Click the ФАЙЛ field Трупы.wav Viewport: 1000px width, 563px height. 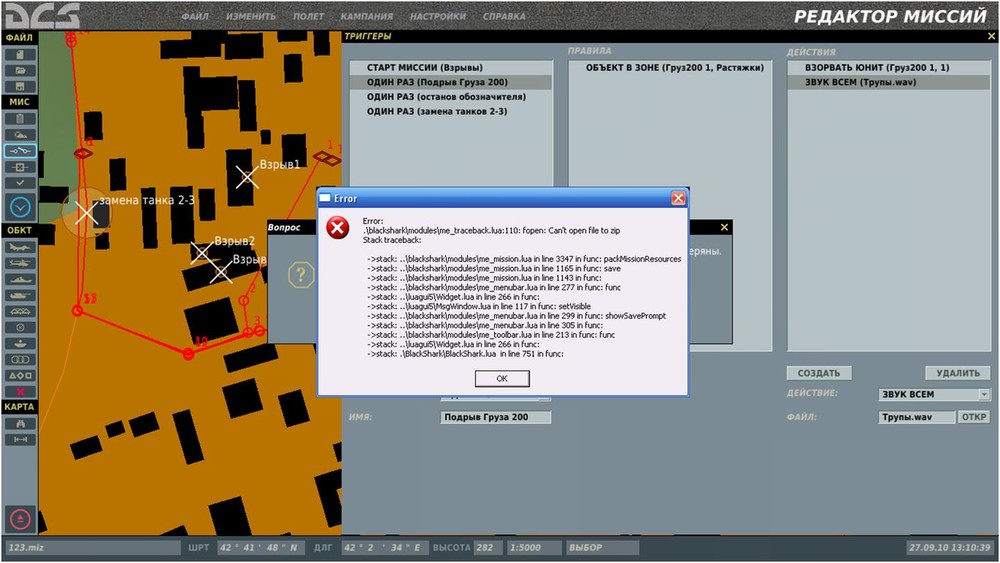916,417
